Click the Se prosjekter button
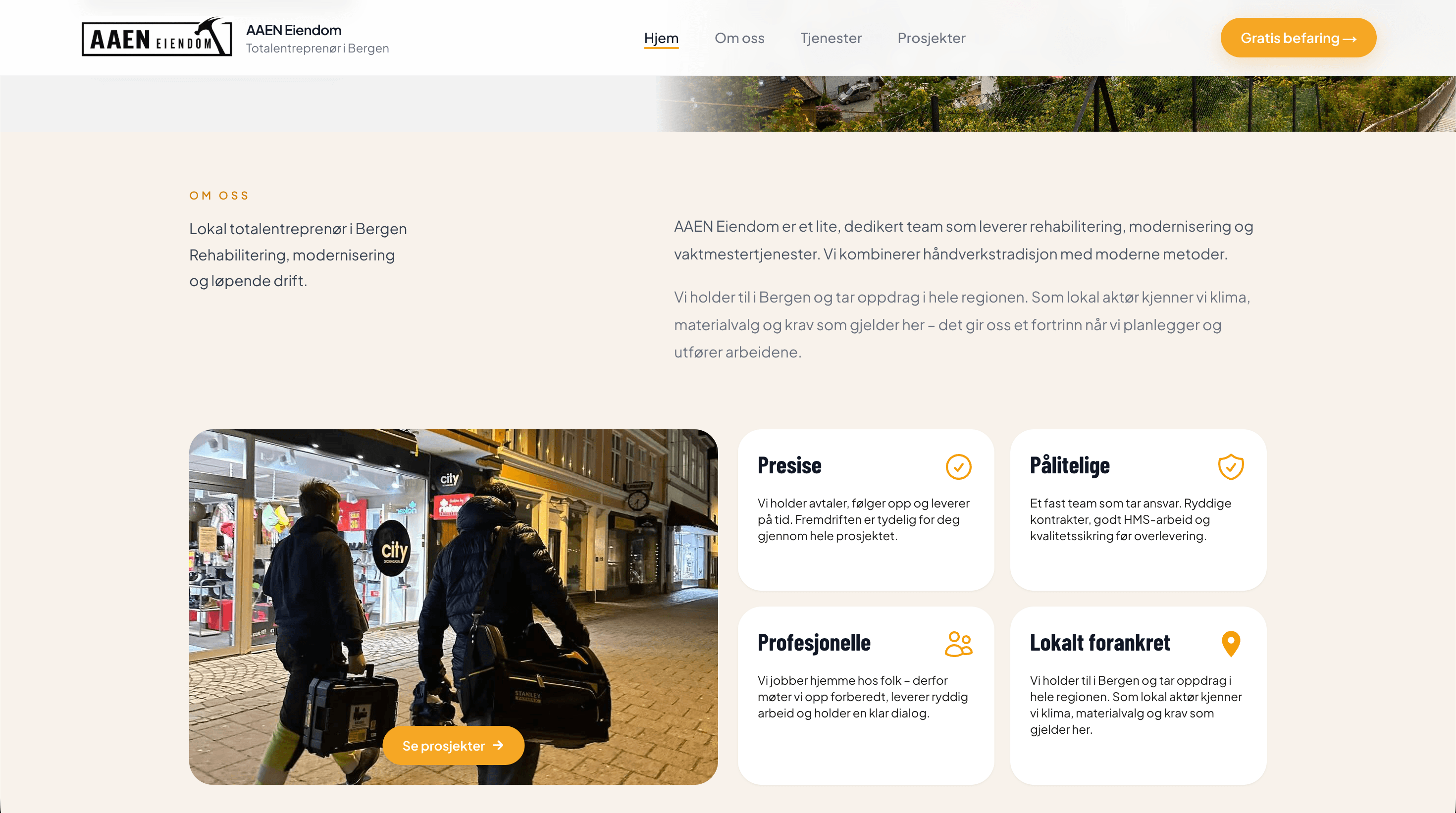 453,745
